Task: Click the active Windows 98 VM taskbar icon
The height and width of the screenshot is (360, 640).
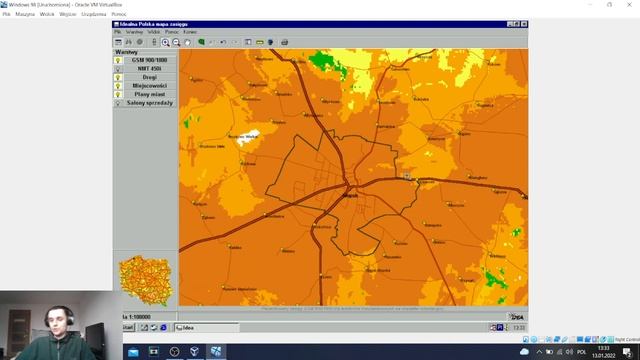Action: pyautogui.click(x=216, y=352)
